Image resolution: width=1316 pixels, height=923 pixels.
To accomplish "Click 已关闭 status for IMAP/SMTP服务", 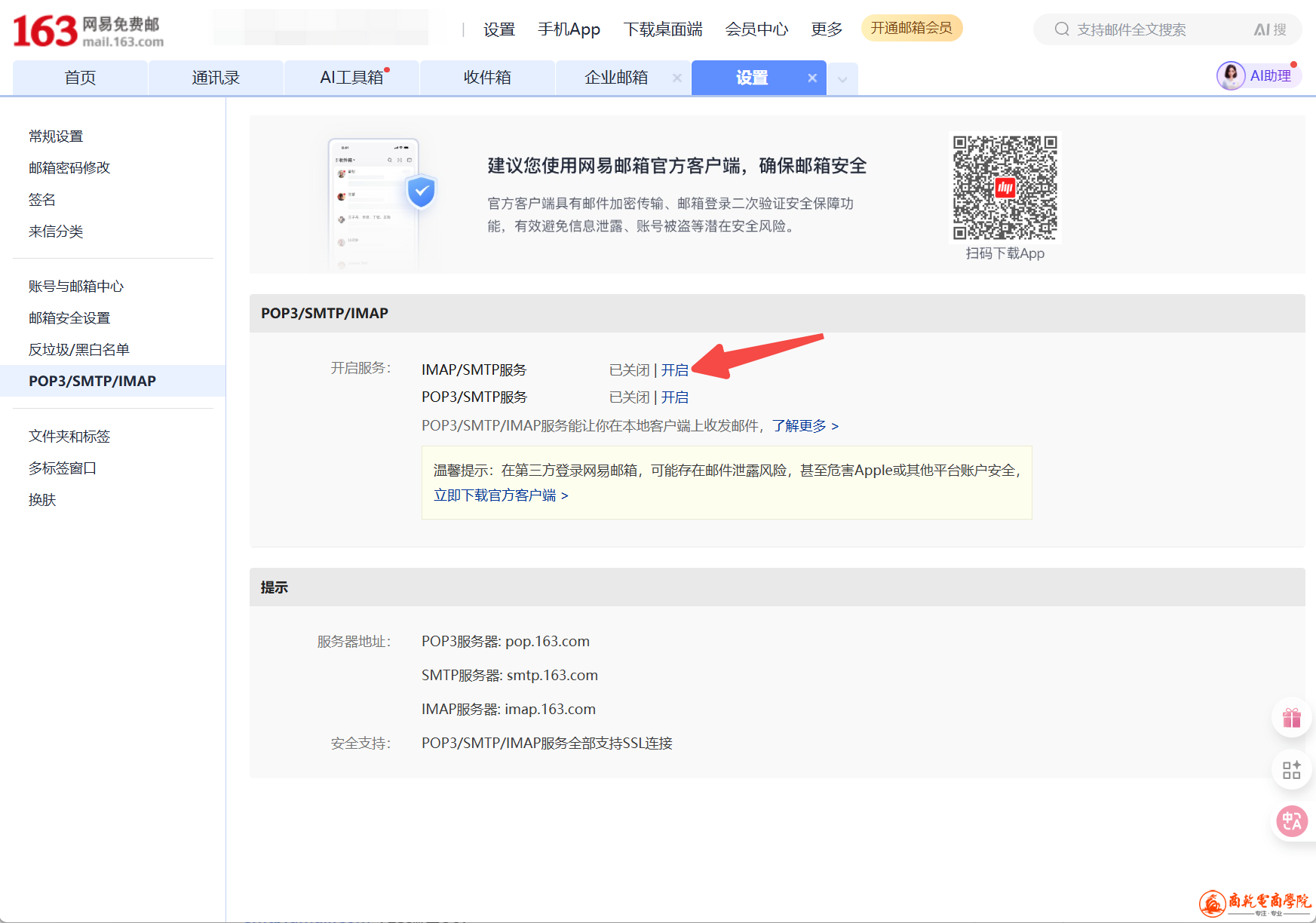I will (630, 370).
